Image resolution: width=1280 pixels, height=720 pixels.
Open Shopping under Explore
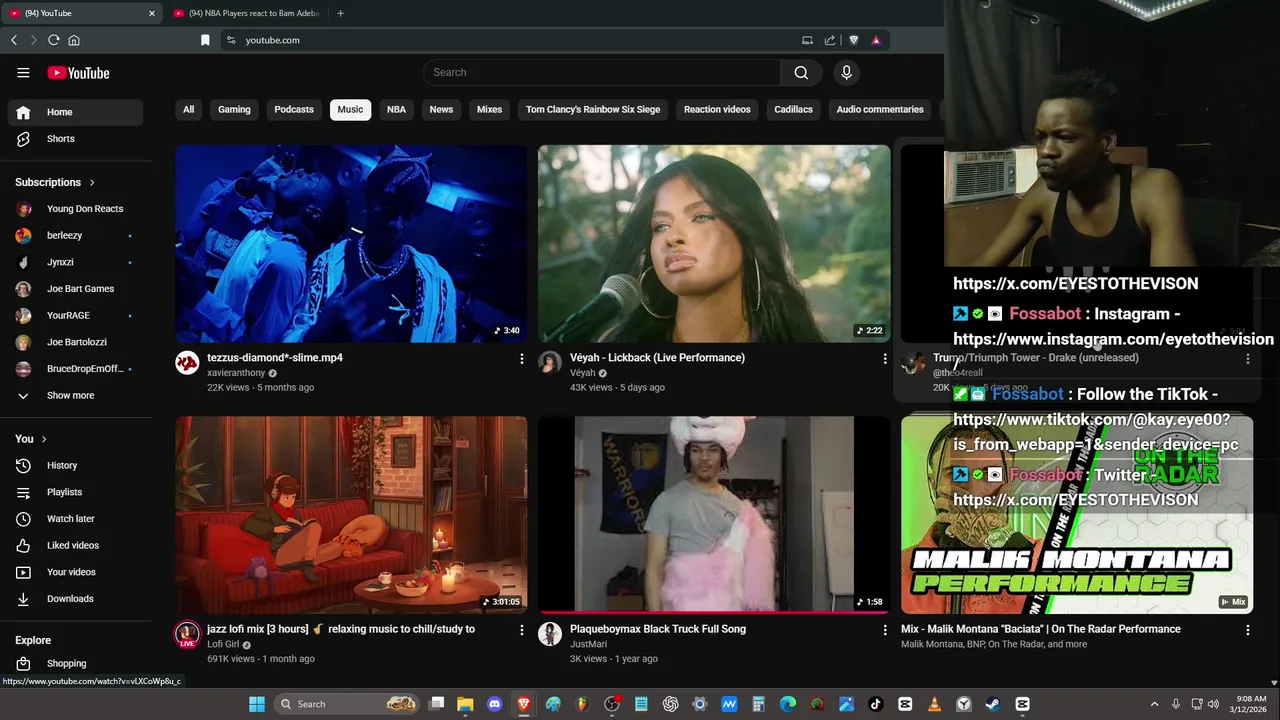[x=75, y=663]
